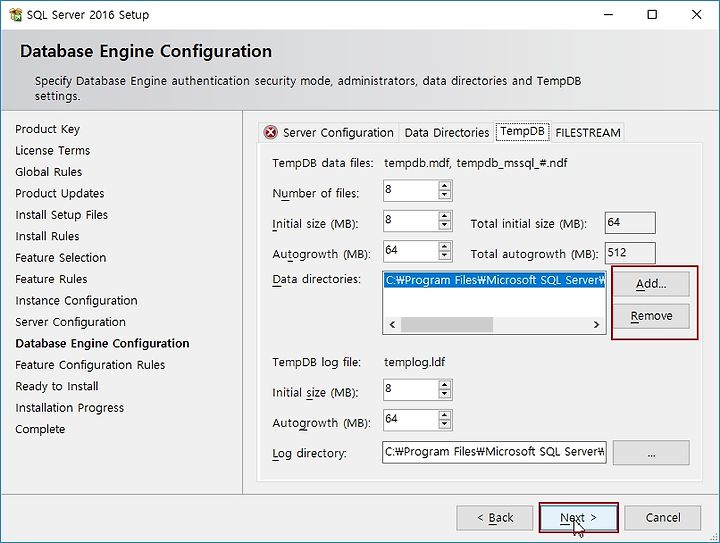Screen dimensions: 720x543
Task: Click Feature Rules step
Action: (x=51, y=279)
